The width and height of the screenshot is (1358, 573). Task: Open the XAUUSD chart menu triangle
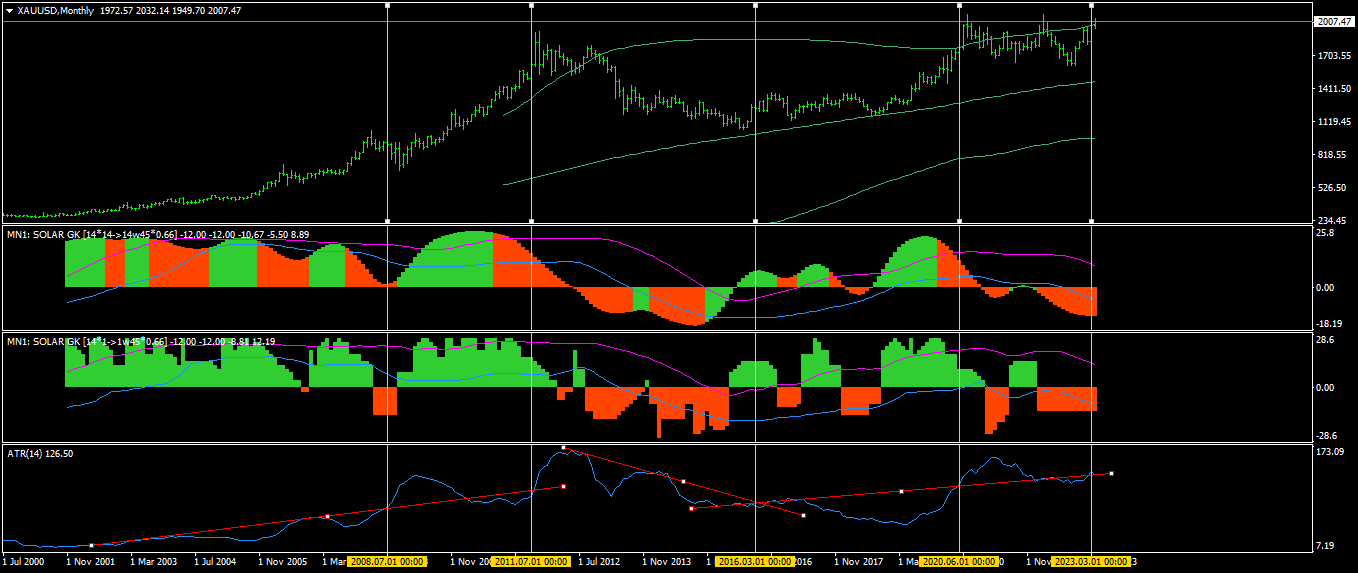pos(9,10)
